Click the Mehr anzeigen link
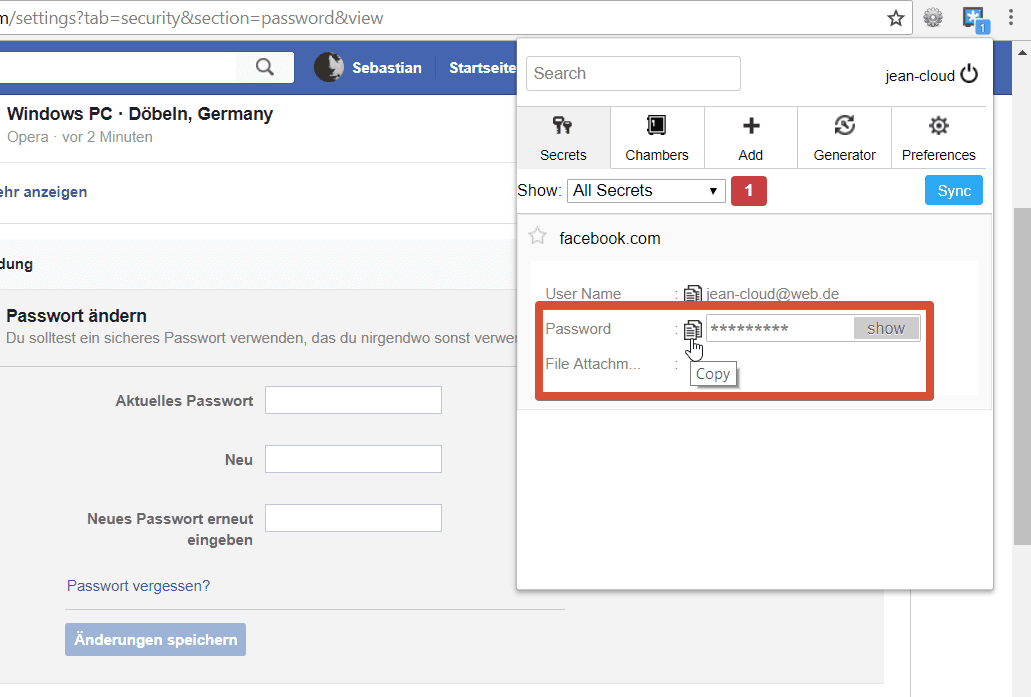Screen dimensions: 1031x697 point(43,192)
